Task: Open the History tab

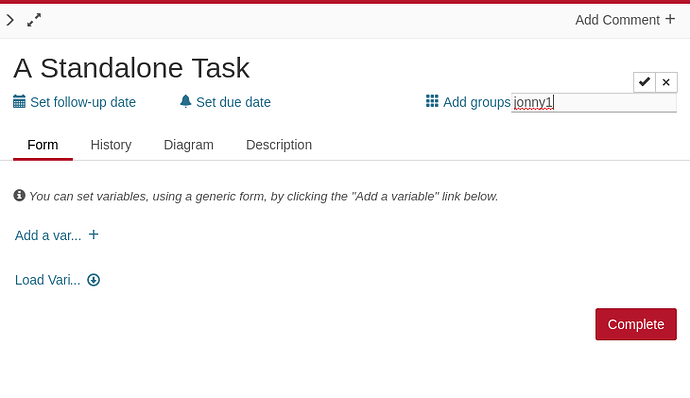Action: (x=111, y=145)
